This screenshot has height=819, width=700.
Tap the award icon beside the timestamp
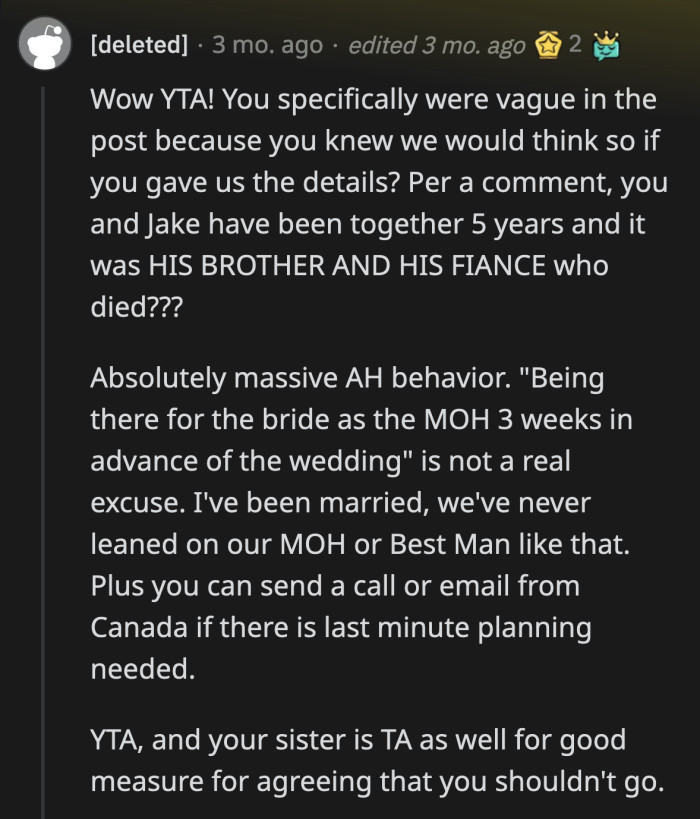547,44
